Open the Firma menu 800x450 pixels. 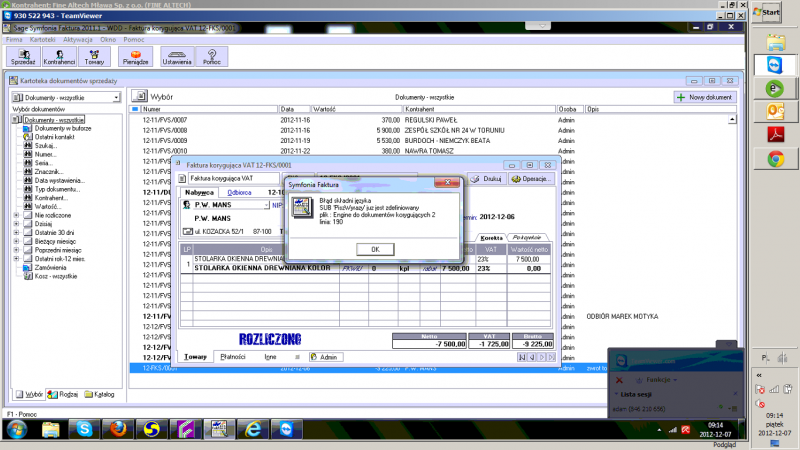pos(14,39)
